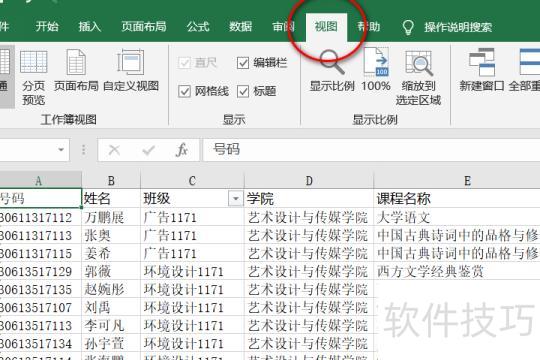The image size is (540, 360).
Task: Select the 视图 ribbon tab
Action: tap(326, 27)
